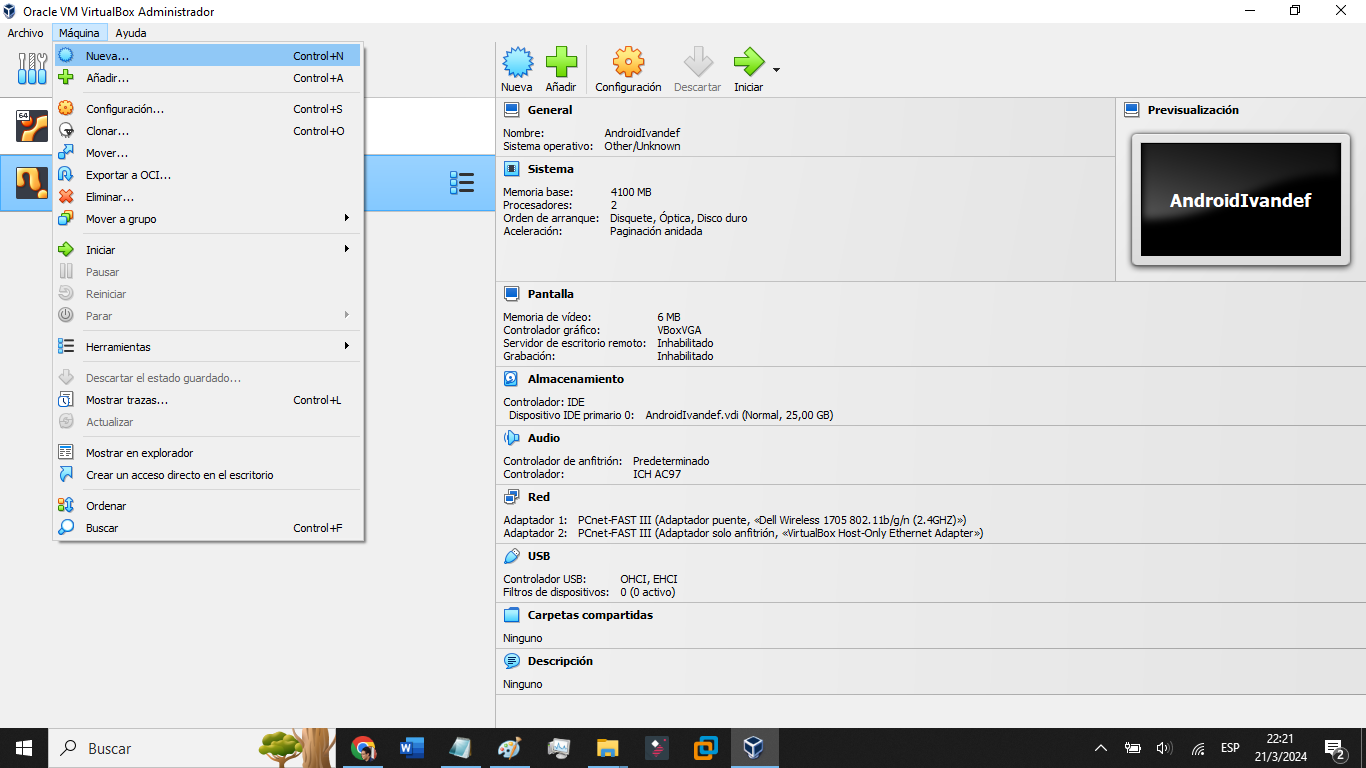Screen dimensions: 1366x768
Task: Click the General section heading
Action: coord(550,110)
